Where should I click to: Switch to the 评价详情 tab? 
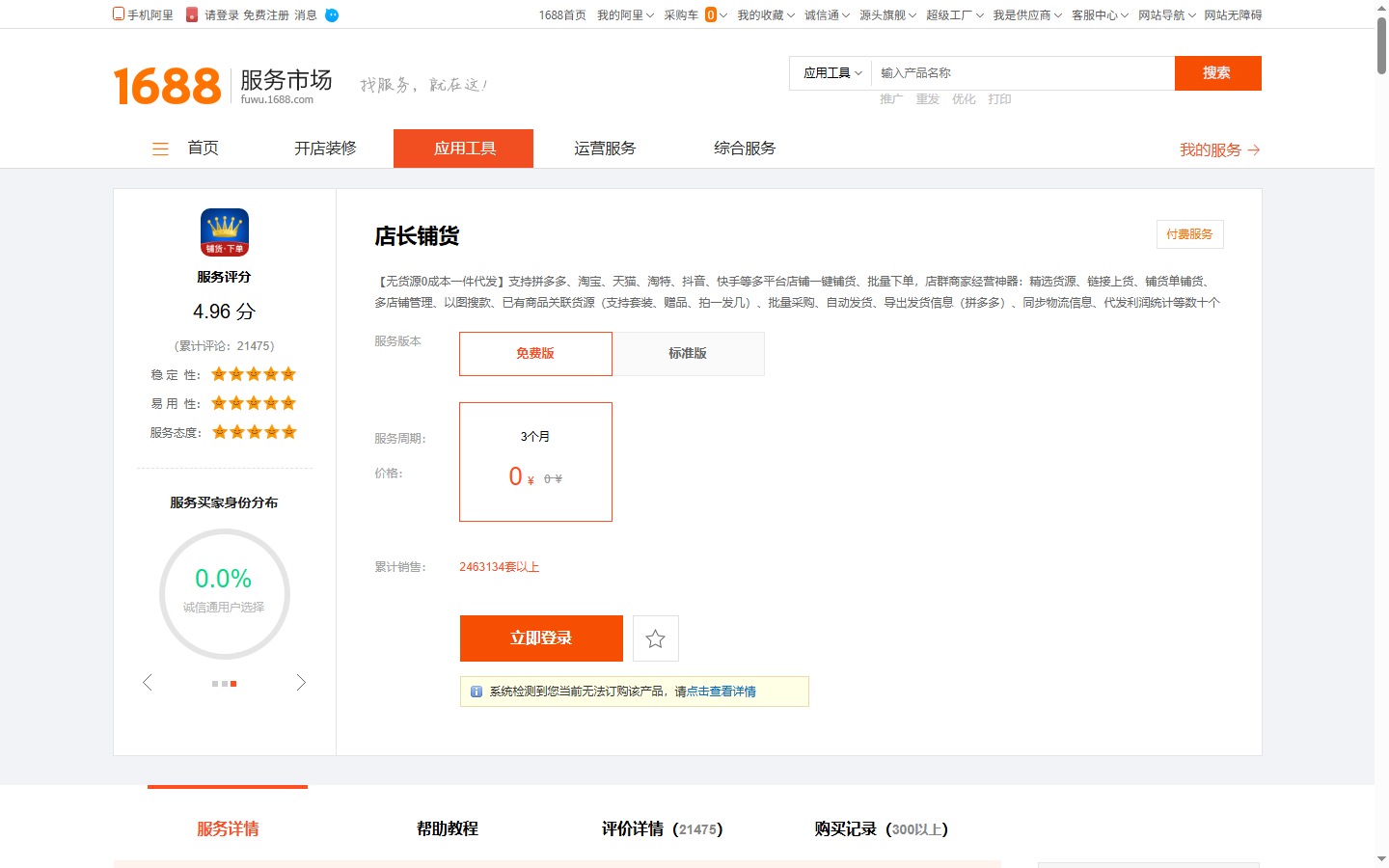(x=662, y=828)
